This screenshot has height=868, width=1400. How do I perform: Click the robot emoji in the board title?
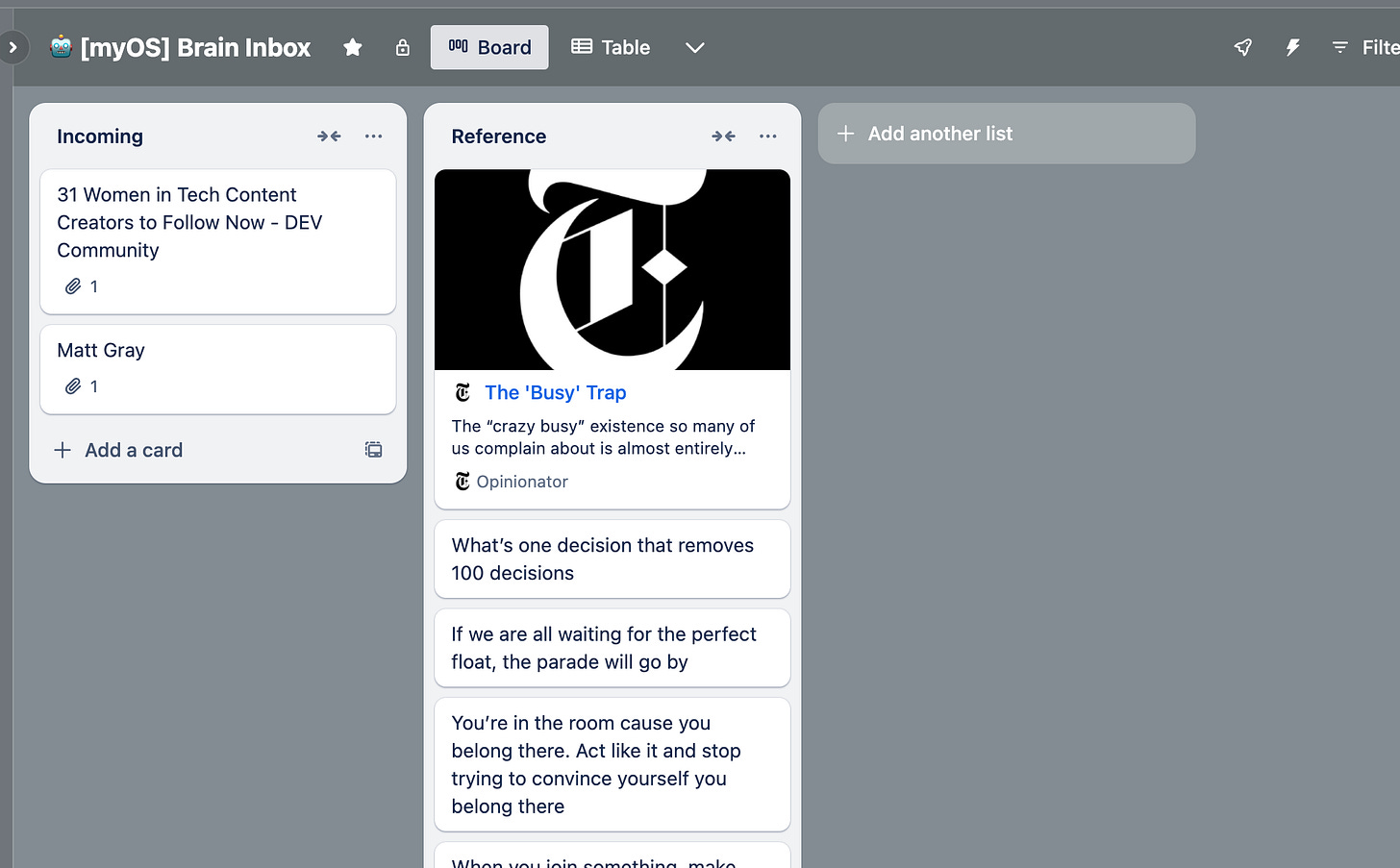pyautogui.click(x=61, y=46)
